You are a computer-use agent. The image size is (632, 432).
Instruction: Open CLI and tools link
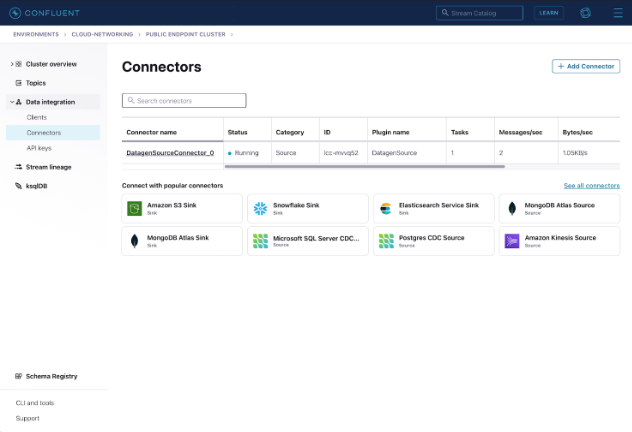[35, 403]
